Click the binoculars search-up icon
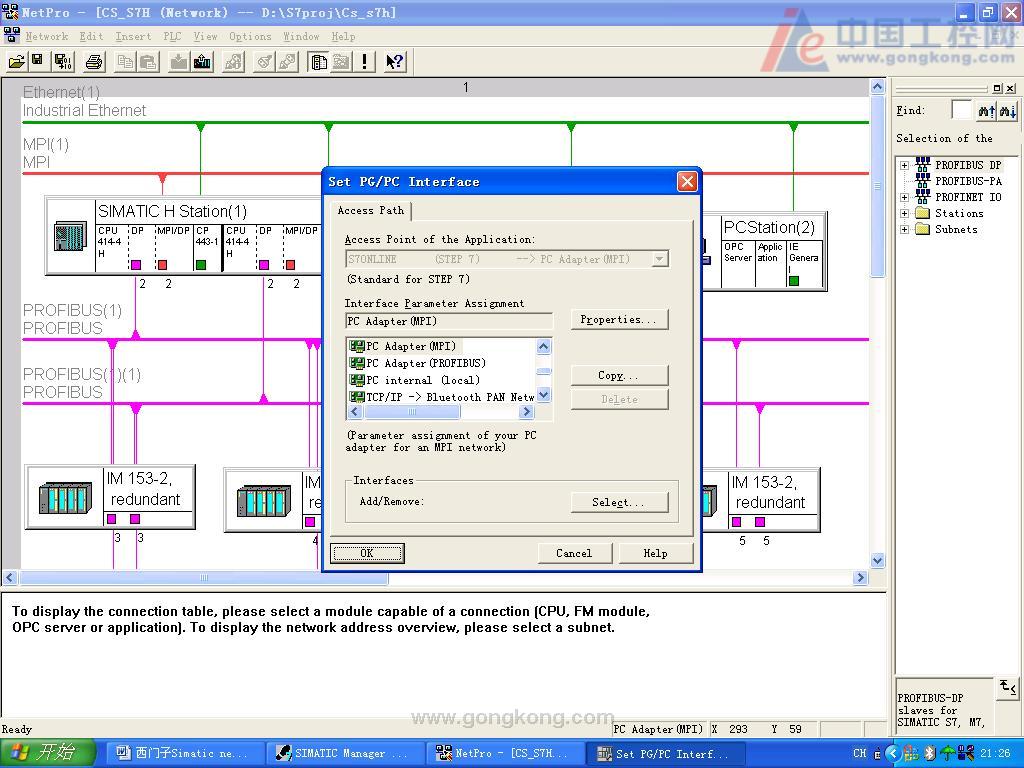The height and width of the screenshot is (768, 1024). point(986,111)
